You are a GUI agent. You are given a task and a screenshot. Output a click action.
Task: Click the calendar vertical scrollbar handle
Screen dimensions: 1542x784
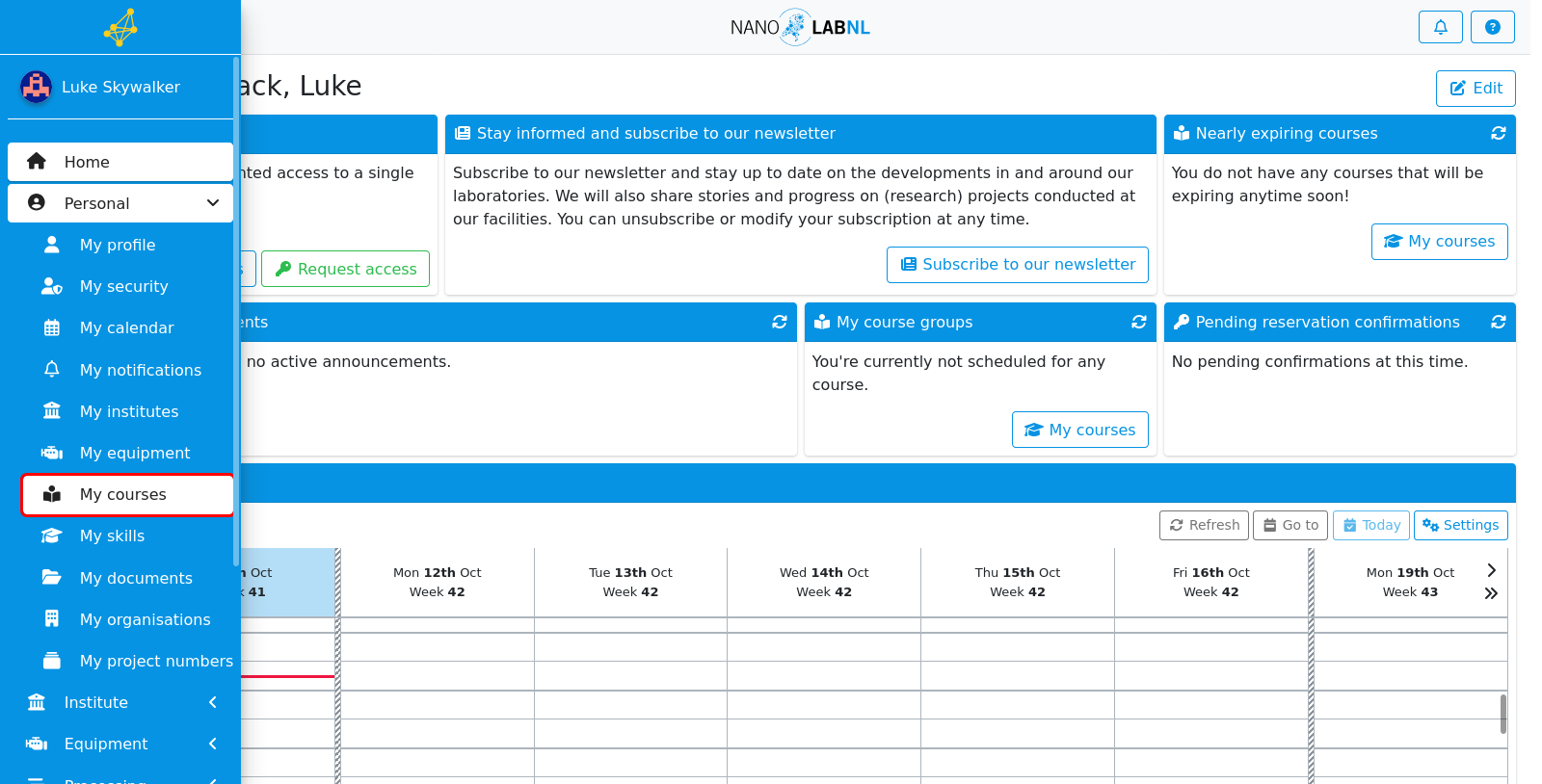[1503, 714]
